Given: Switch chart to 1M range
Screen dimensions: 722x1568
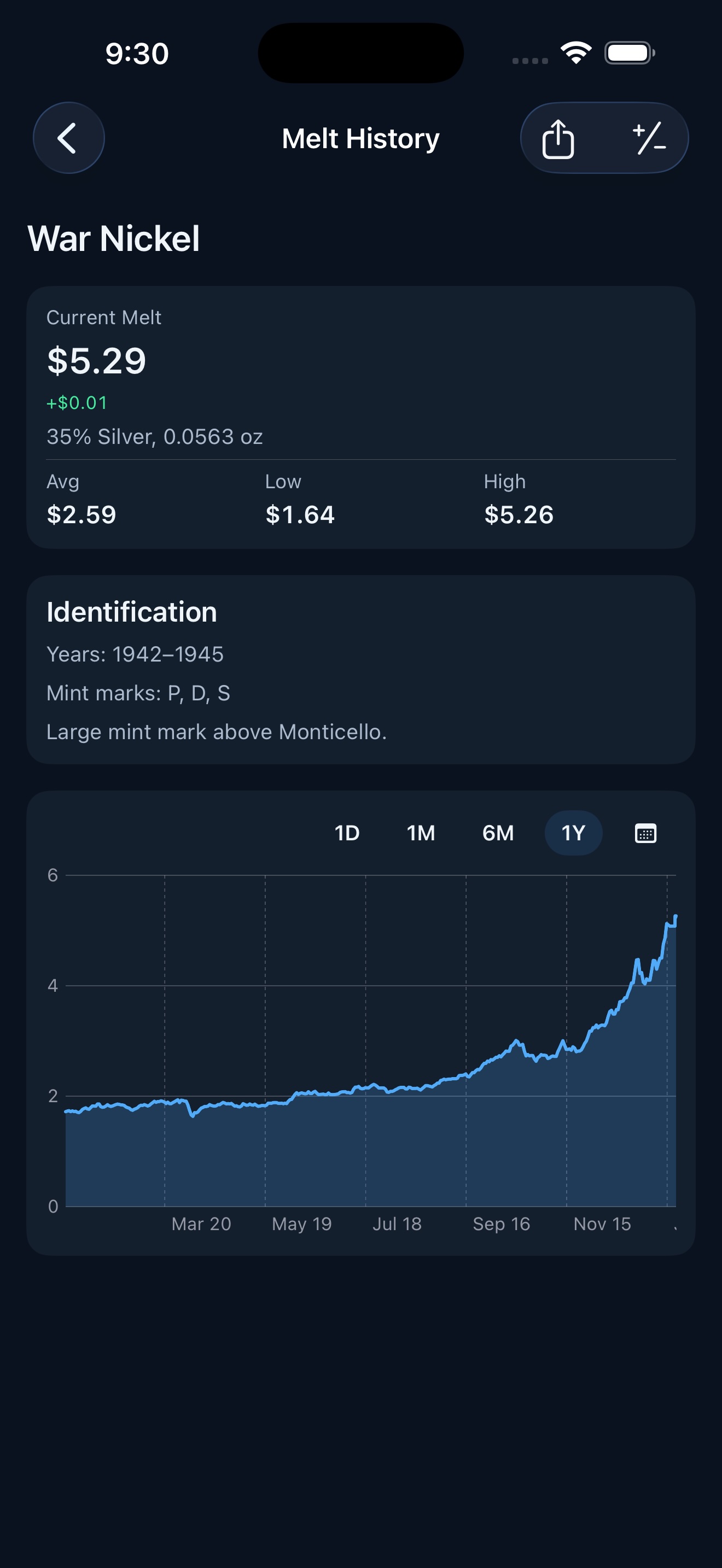Looking at the screenshot, I should click(421, 833).
